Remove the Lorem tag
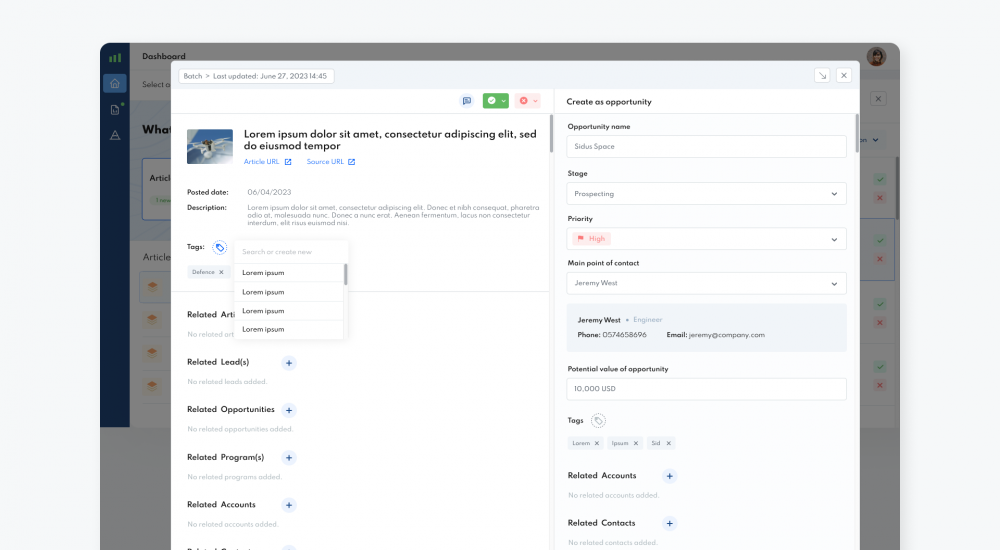1000x550 pixels. coord(597,443)
